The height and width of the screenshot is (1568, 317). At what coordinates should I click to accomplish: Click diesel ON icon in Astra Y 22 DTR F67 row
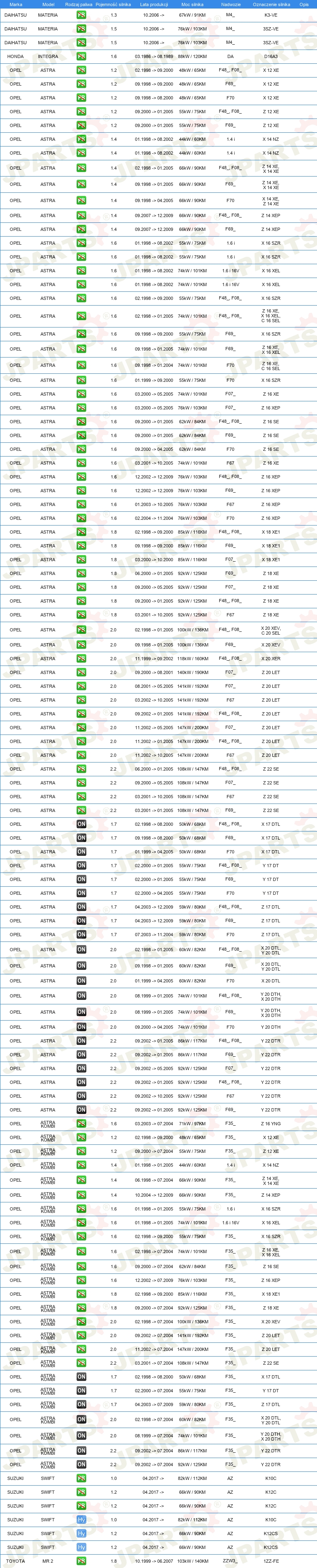point(81,1096)
